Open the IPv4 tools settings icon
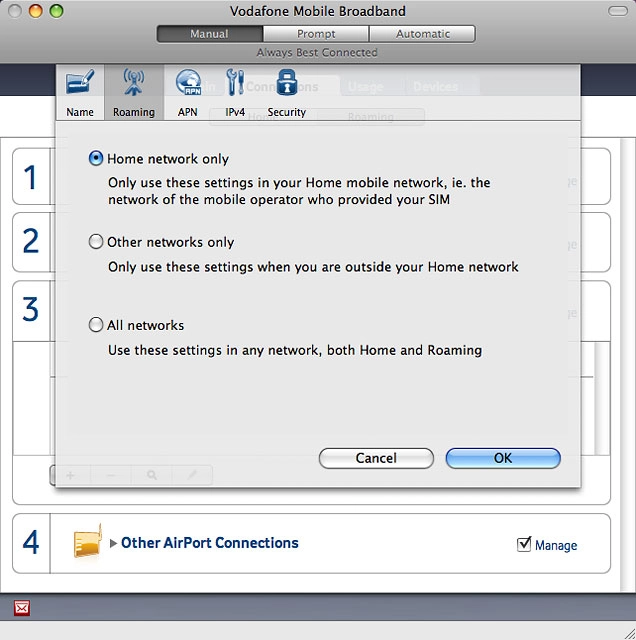The width and height of the screenshot is (636, 640). [235, 82]
